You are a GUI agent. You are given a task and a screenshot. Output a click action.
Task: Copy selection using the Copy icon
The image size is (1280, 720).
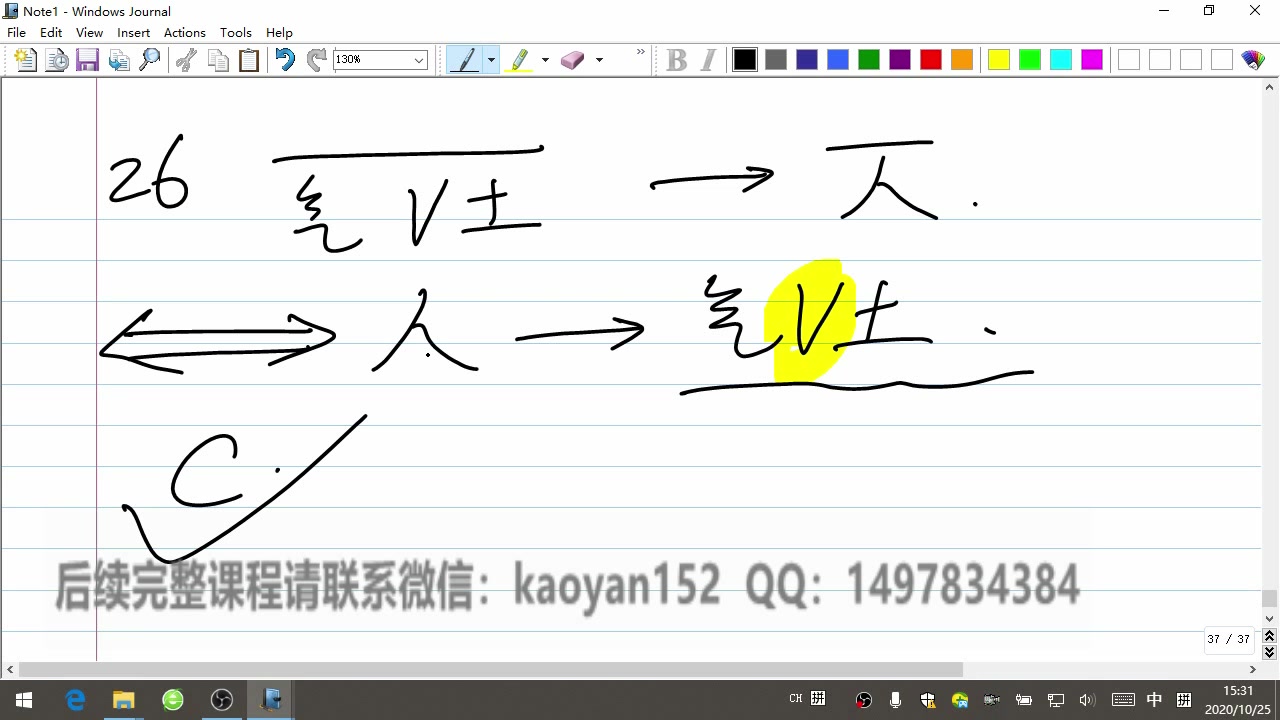pyautogui.click(x=218, y=60)
